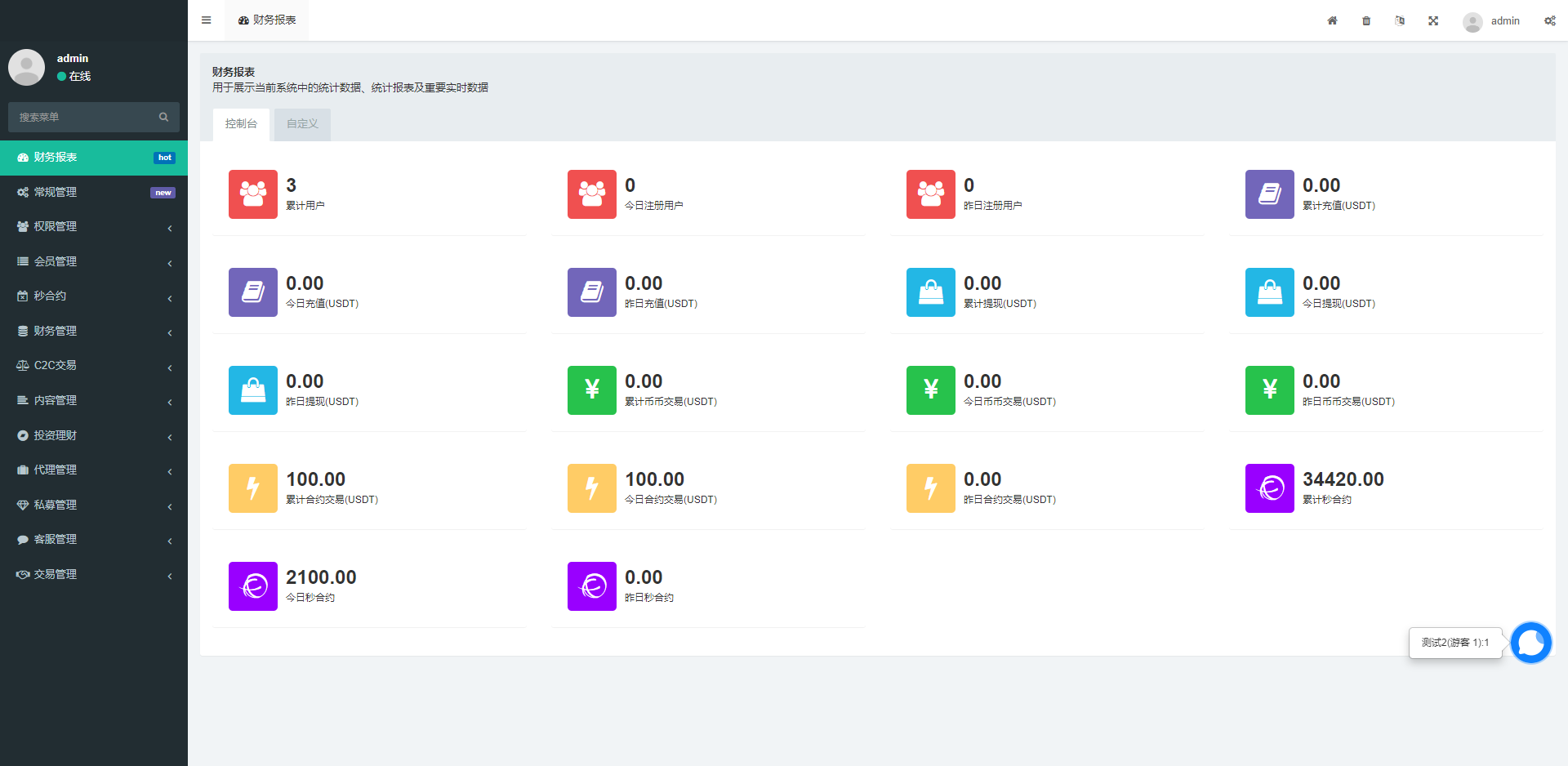Viewport: 1568px width, 766px height.
Task: Select the 控制台 tab
Action: 241,124
